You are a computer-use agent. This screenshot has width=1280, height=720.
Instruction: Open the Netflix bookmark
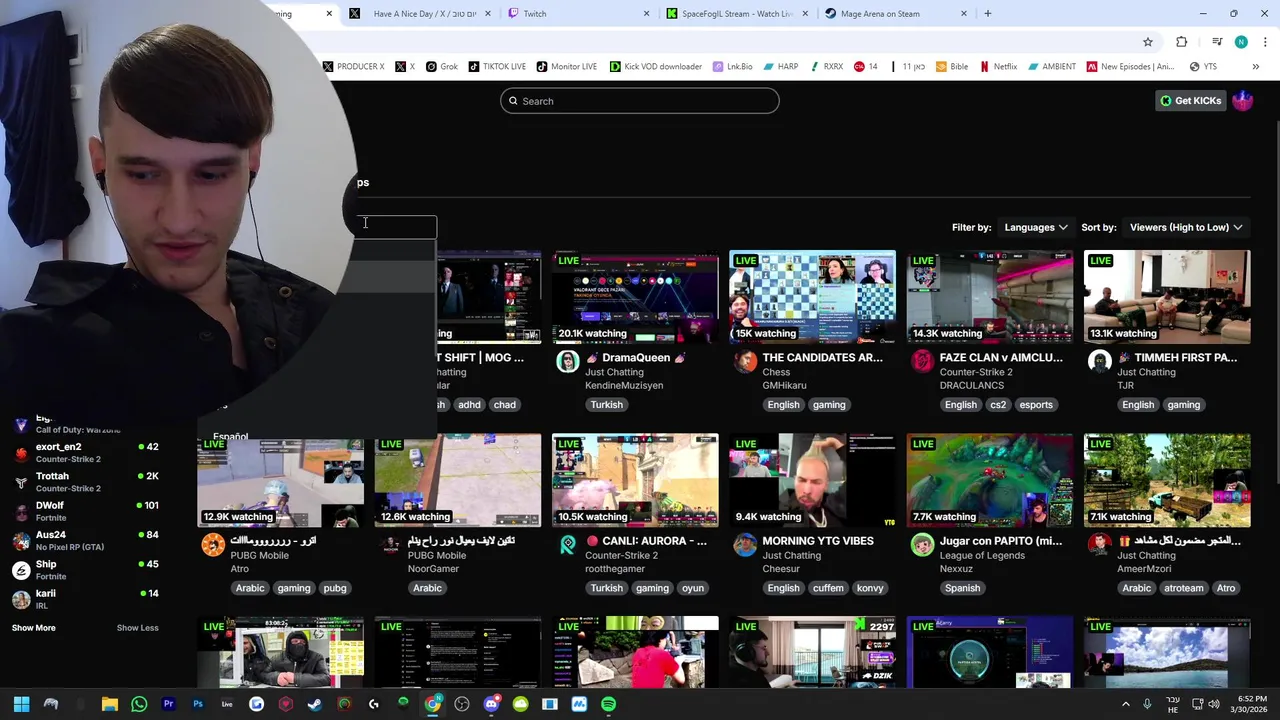(998, 67)
